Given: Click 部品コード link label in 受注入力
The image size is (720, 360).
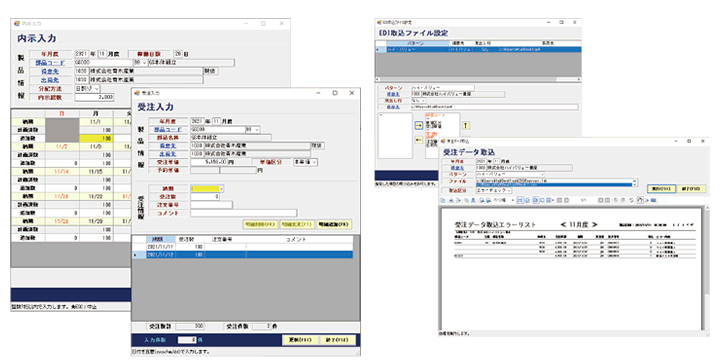Looking at the screenshot, I should click(168, 129).
